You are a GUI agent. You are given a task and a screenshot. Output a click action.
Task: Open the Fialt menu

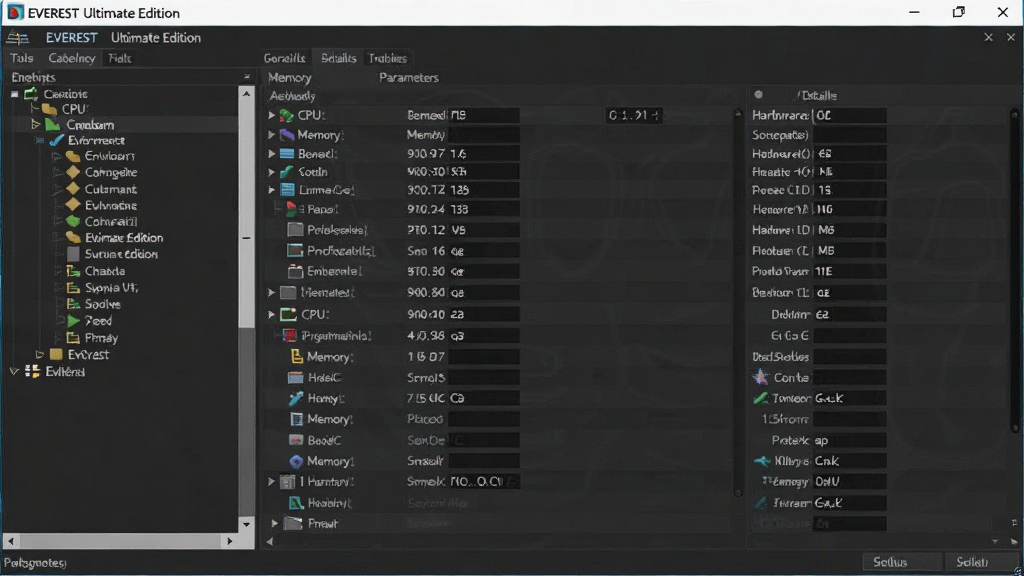(x=120, y=58)
